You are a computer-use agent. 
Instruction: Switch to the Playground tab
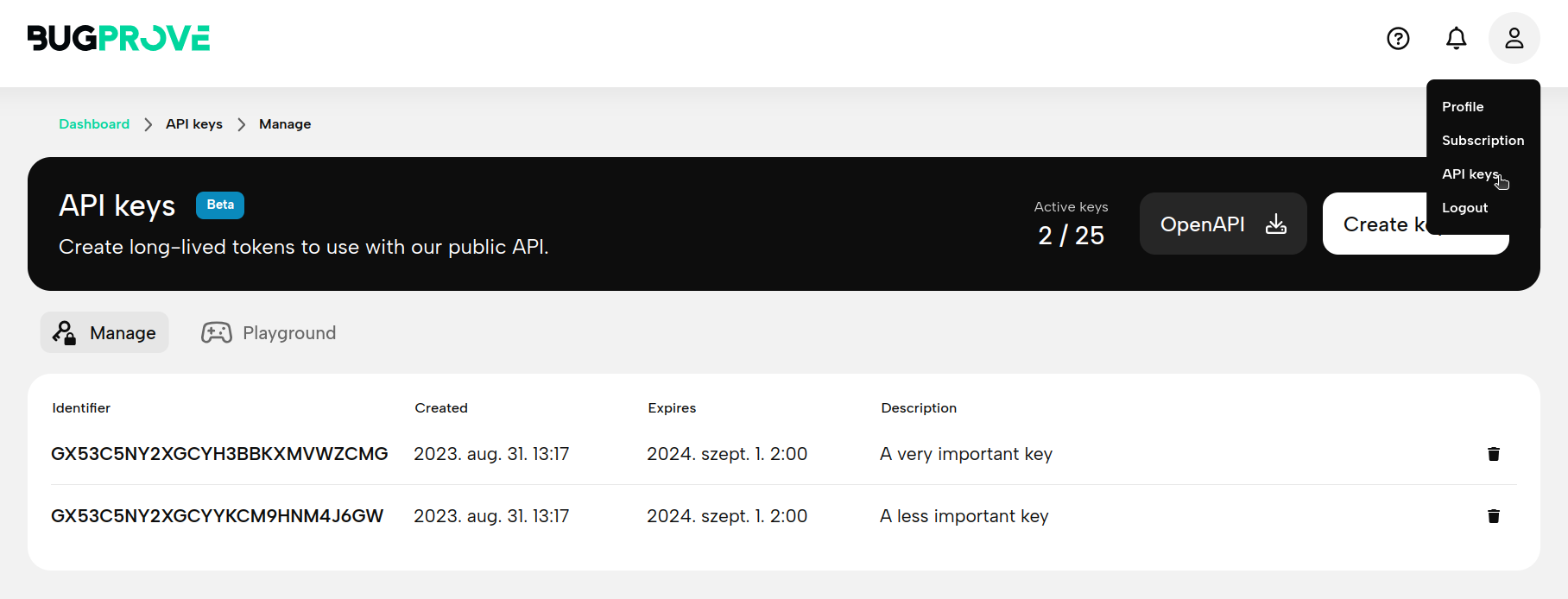269,332
